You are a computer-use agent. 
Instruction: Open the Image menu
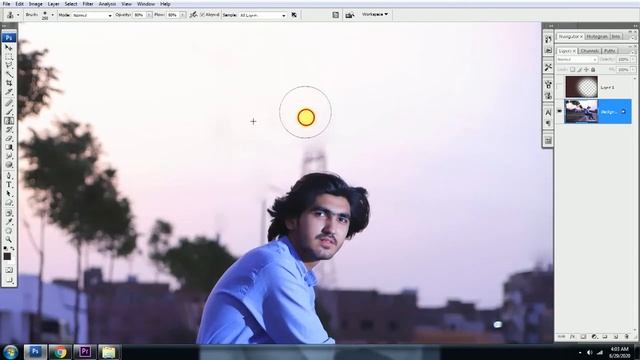click(x=36, y=4)
